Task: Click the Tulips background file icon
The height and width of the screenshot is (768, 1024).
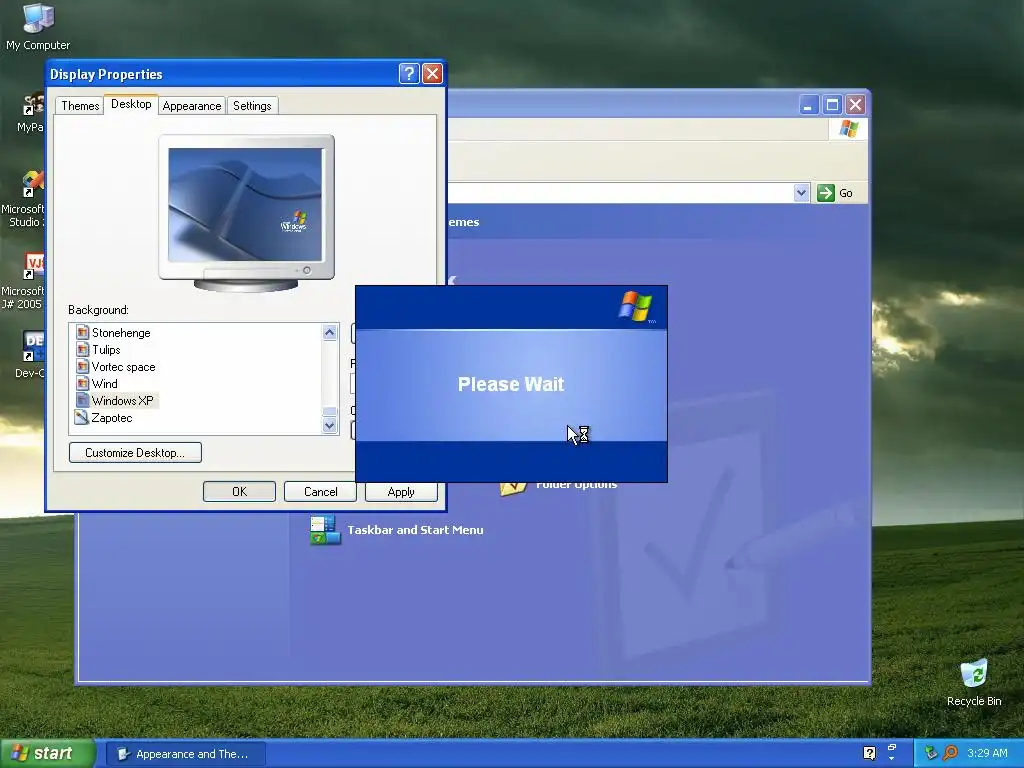Action: click(x=82, y=349)
